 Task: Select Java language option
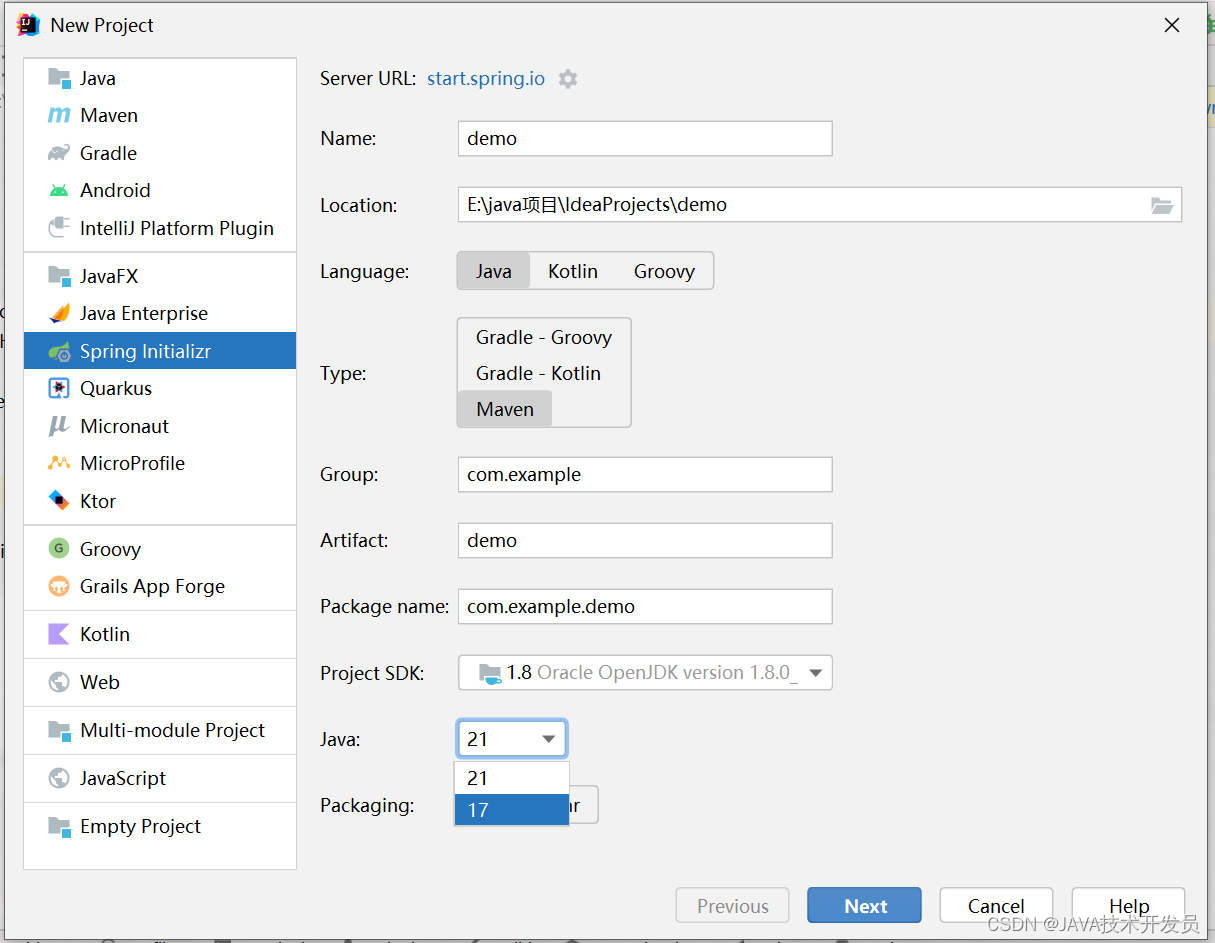coord(493,271)
